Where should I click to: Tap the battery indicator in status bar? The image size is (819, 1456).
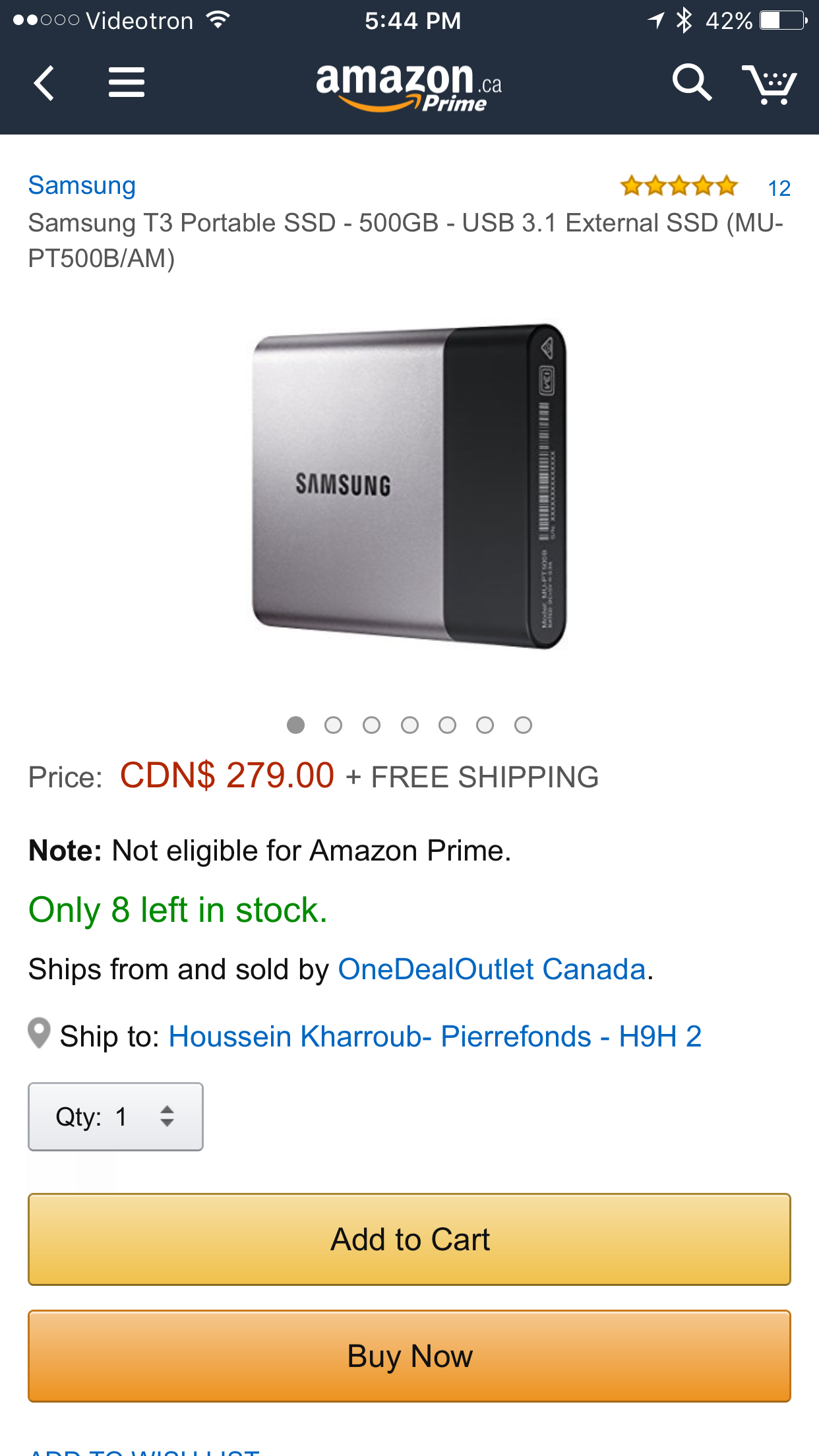783,20
